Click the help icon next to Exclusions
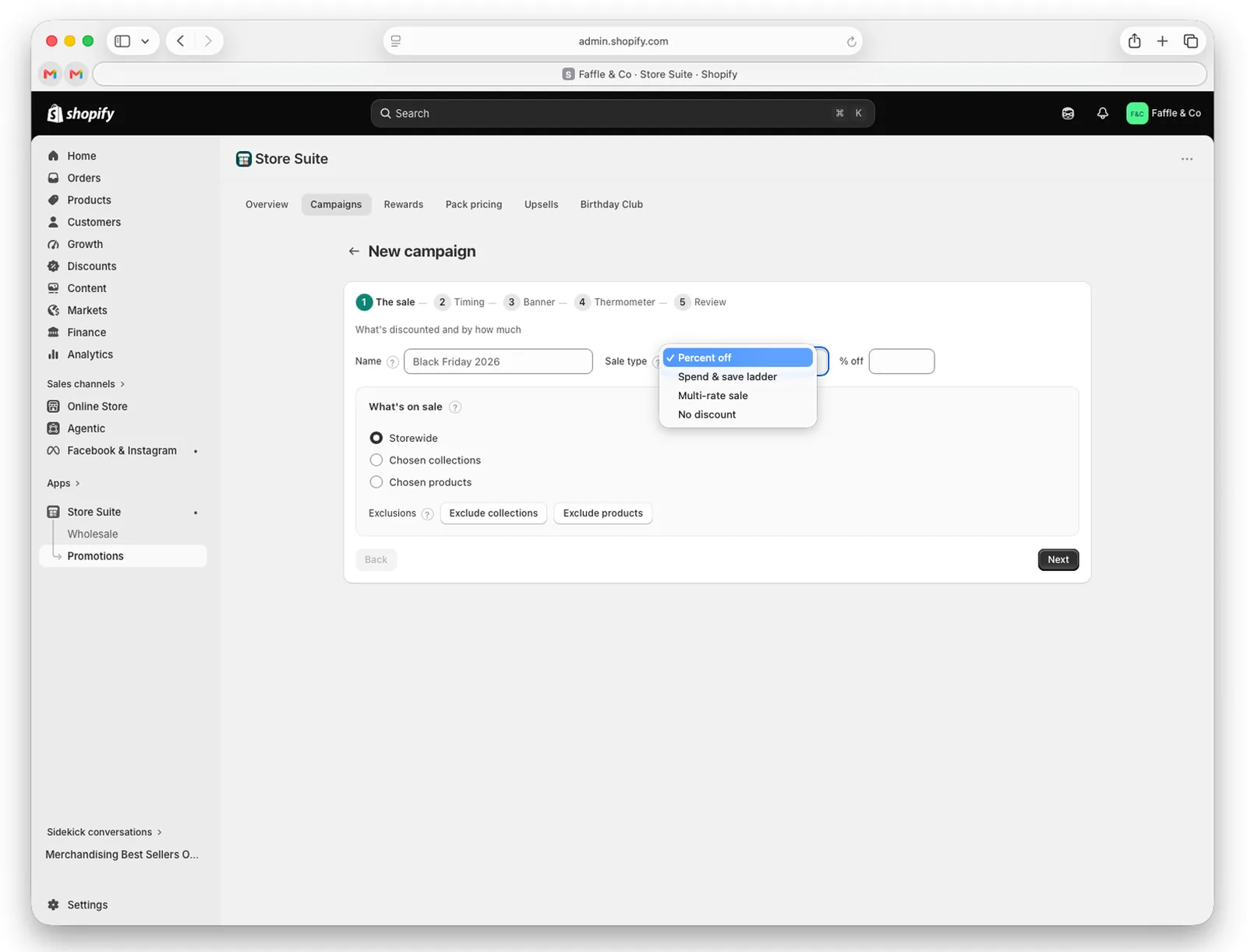This screenshot has width=1247, height=952. 427,514
